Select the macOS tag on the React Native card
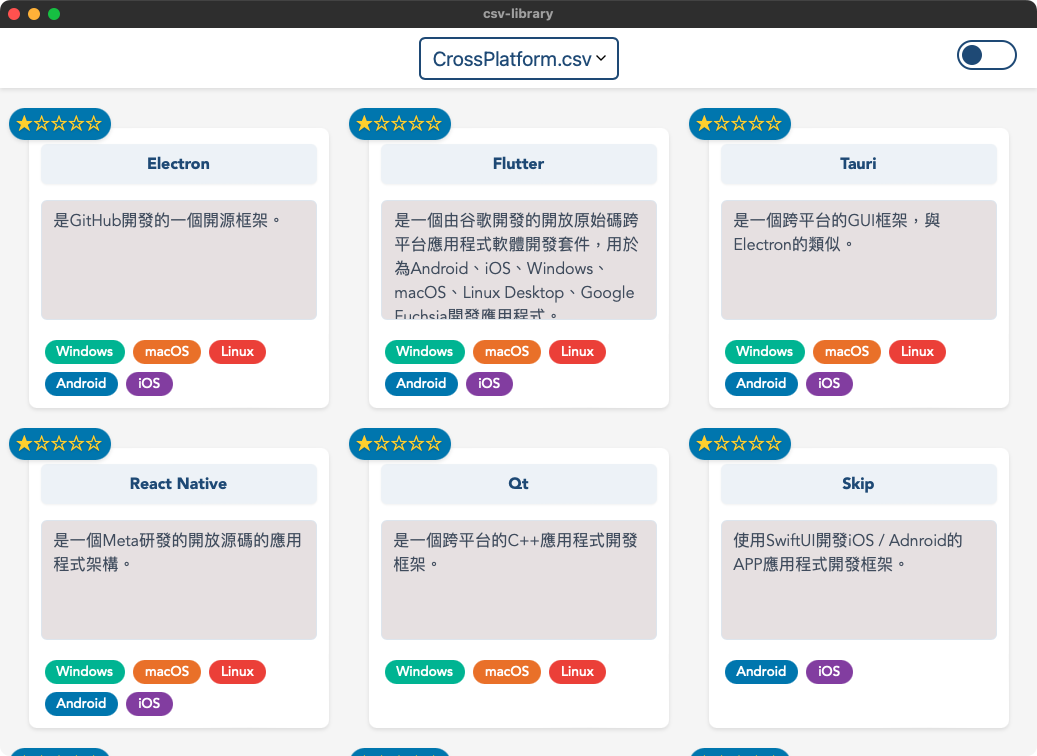This screenshot has width=1037, height=756. [167, 672]
